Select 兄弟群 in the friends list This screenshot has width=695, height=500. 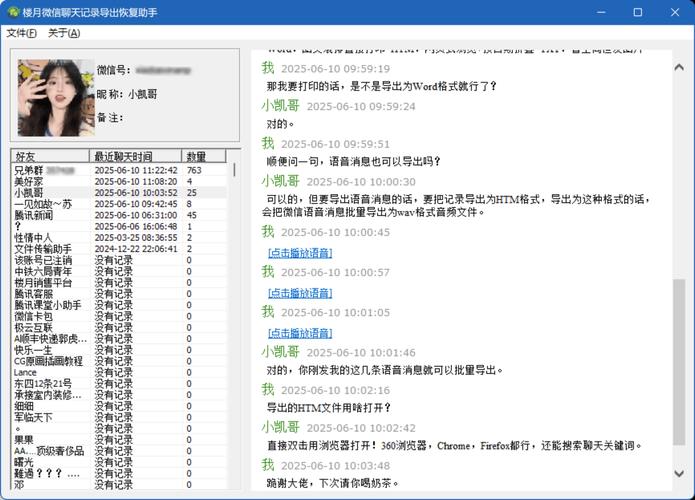[x=30, y=171]
